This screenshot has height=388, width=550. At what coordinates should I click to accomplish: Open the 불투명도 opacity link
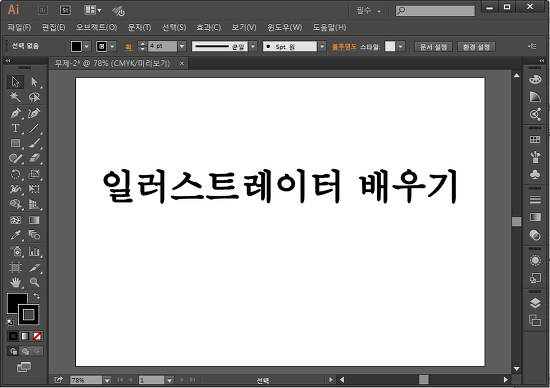(344, 47)
